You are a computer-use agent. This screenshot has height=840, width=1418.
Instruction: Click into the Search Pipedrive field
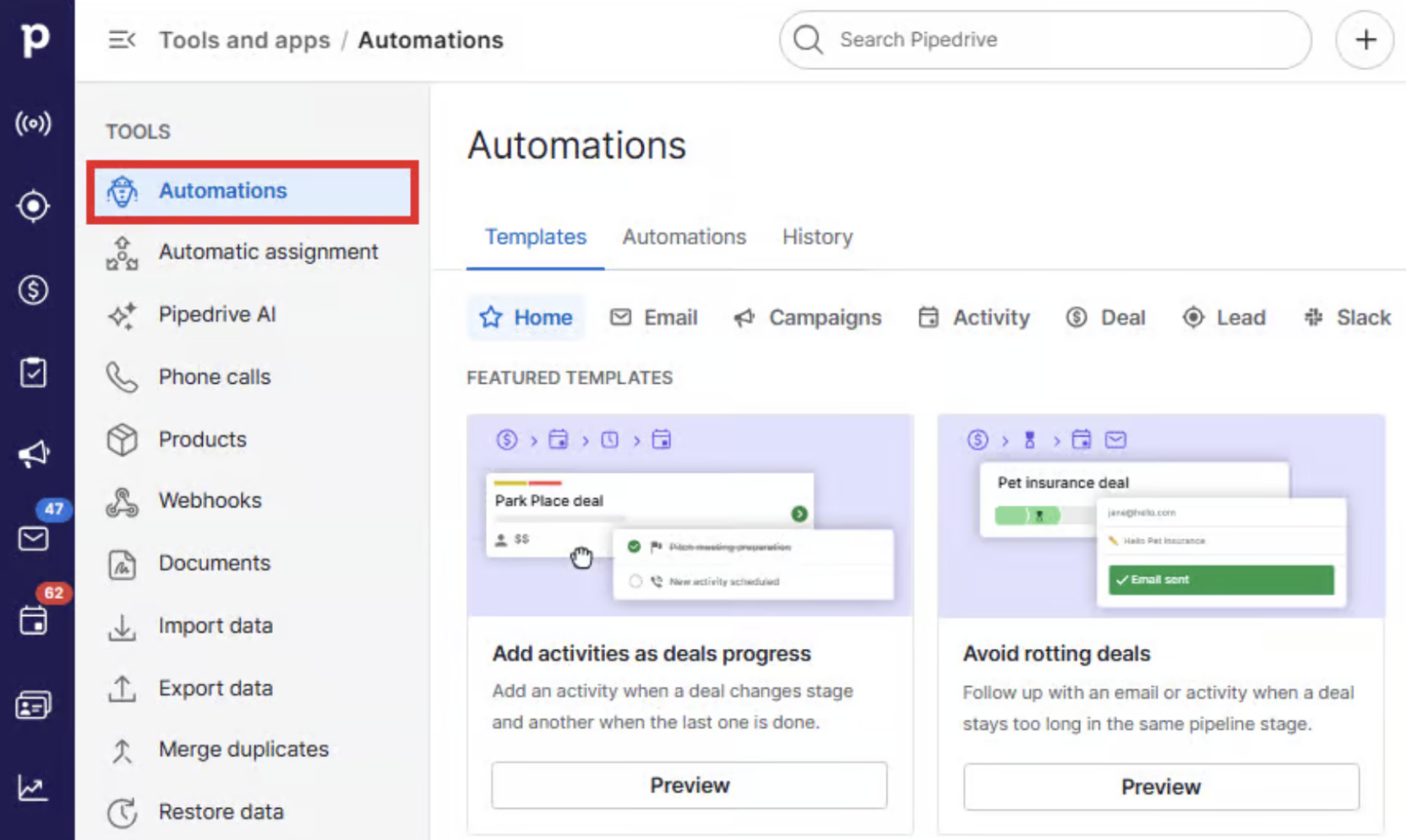(x=1046, y=40)
